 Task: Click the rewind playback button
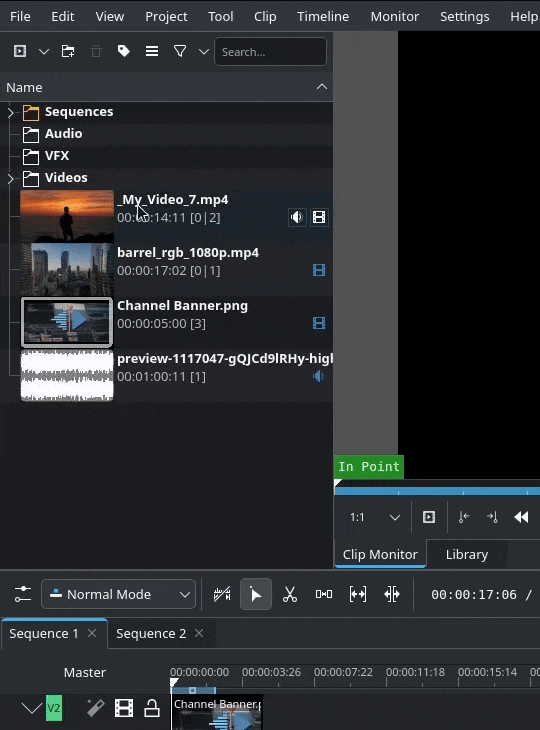pyautogui.click(x=521, y=517)
